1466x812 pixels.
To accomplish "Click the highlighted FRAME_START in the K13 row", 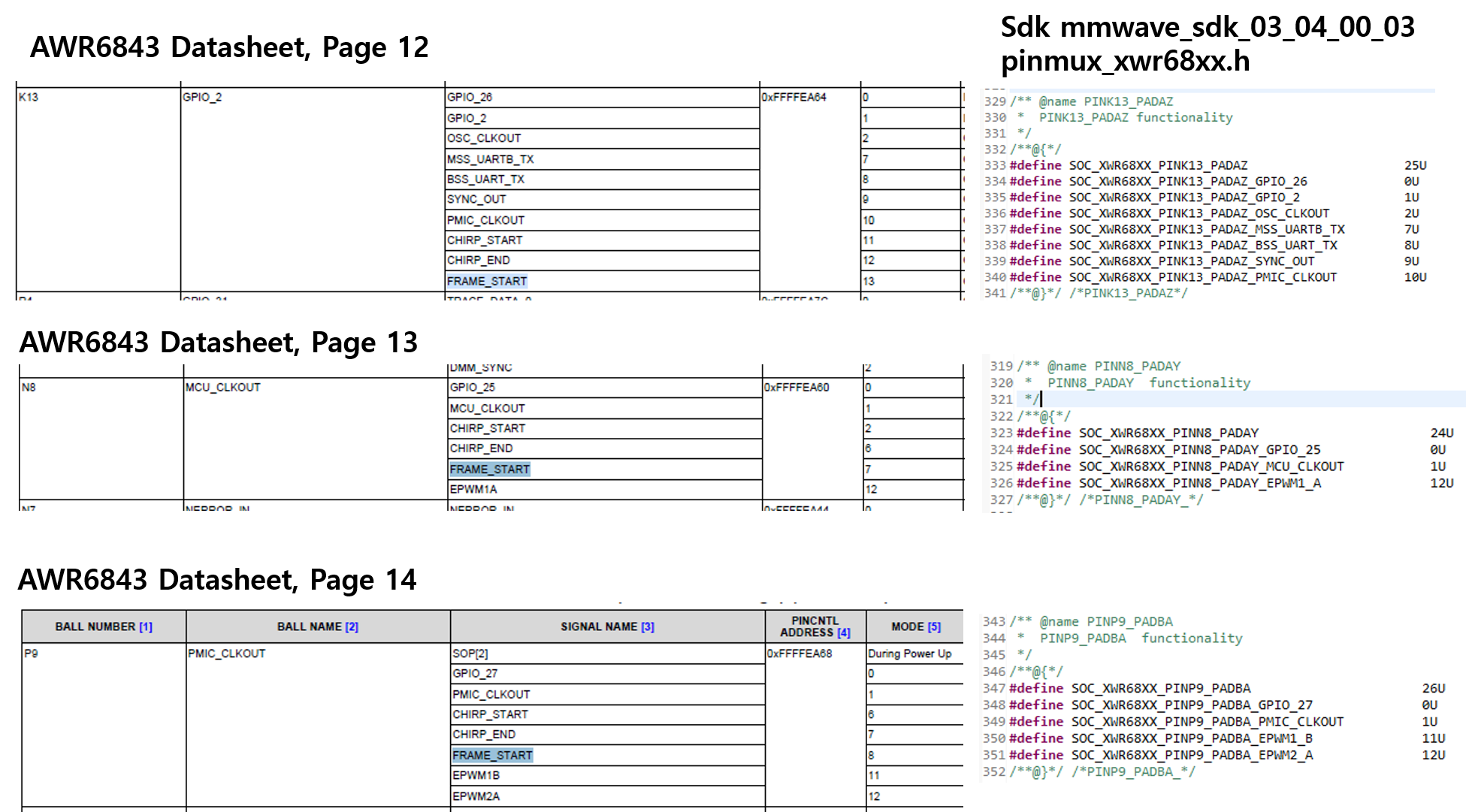I will point(487,281).
